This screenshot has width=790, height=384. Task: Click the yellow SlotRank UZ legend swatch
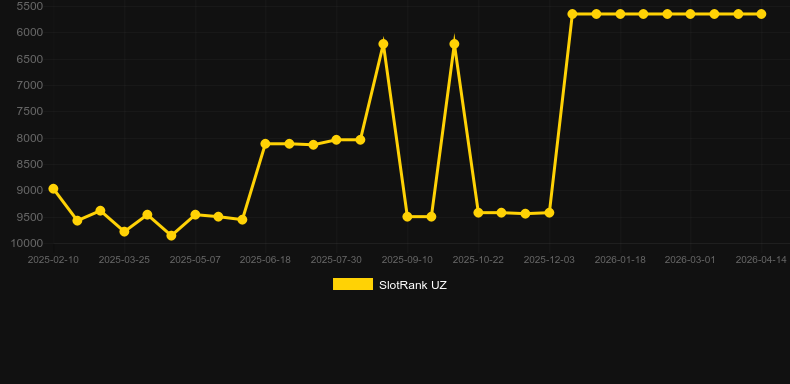click(x=353, y=284)
